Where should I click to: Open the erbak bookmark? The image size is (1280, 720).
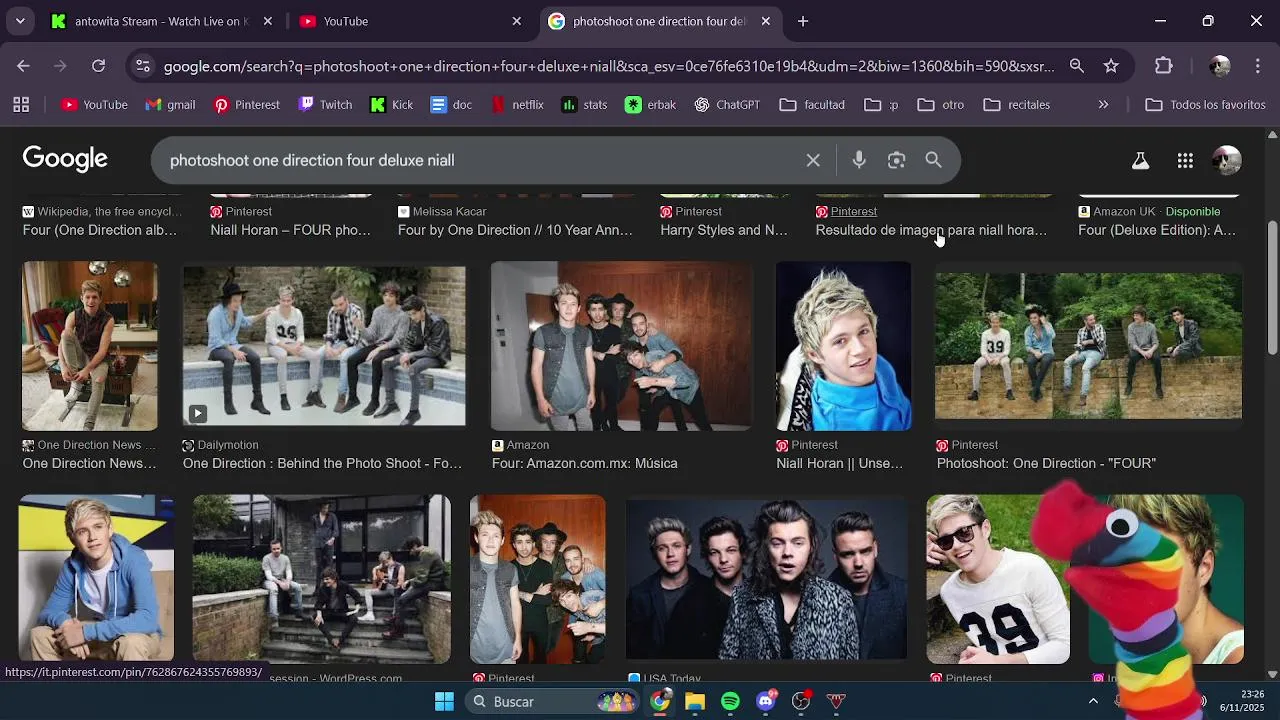click(x=650, y=105)
